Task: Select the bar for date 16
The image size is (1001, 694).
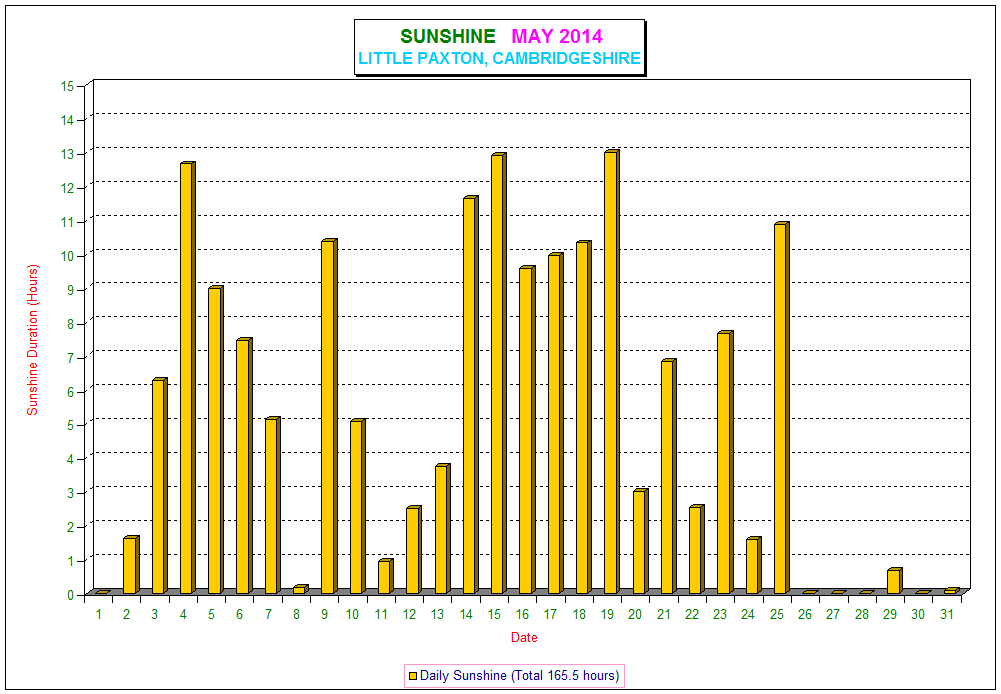Action: (x=527, y=430)
